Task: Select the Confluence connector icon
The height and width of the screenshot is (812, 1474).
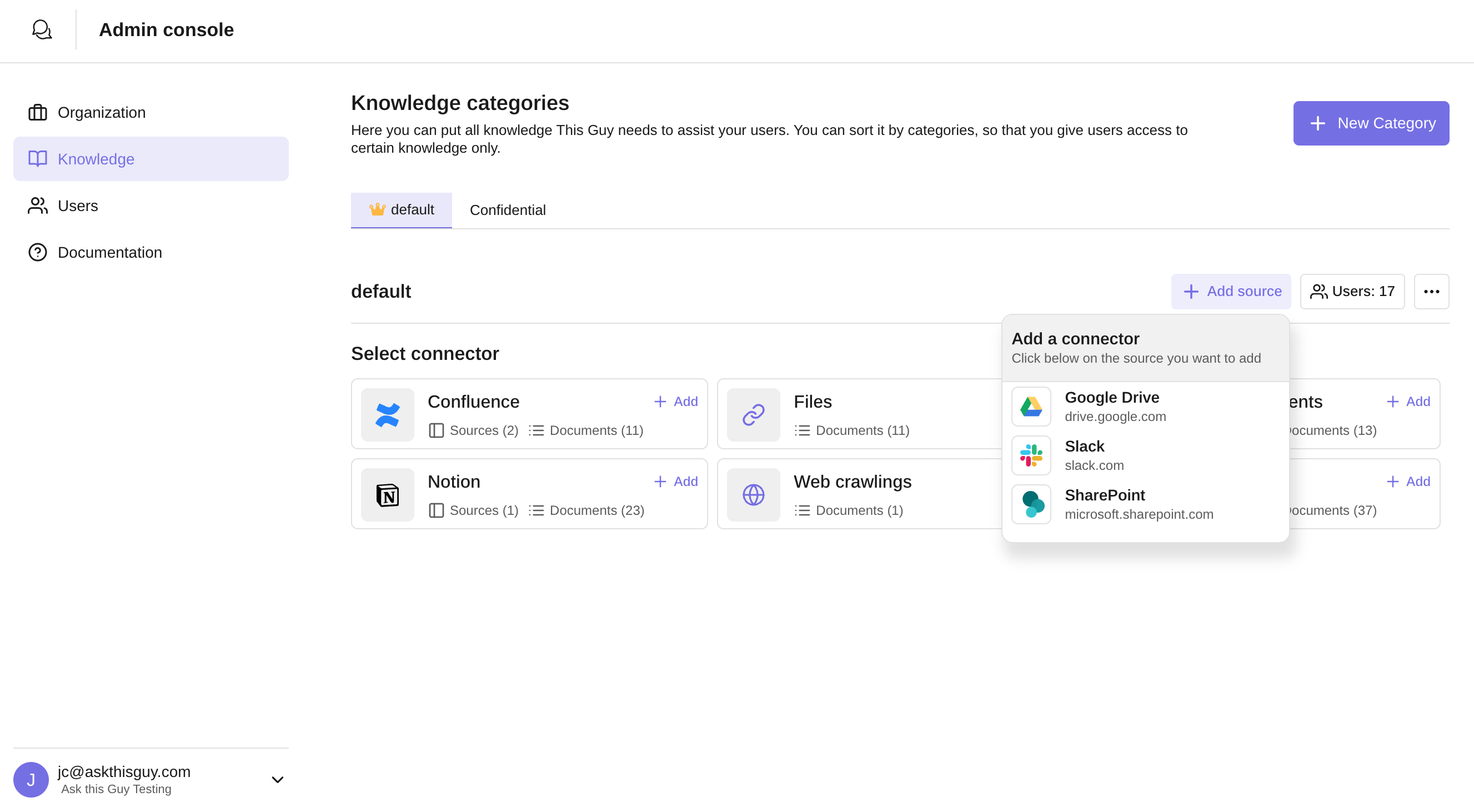Action: click(387, 414)
